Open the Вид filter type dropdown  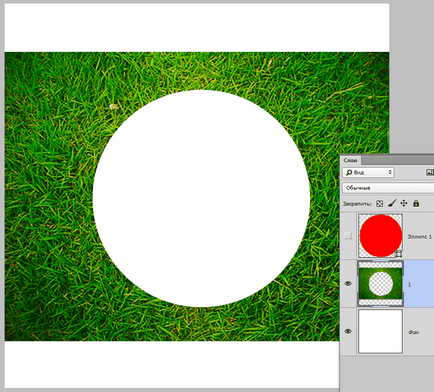coord(368,172)
